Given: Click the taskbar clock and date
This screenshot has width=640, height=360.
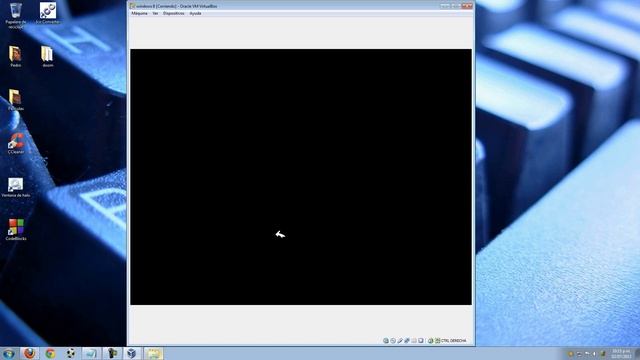Looking at the screenshot, I should [621, 353].
